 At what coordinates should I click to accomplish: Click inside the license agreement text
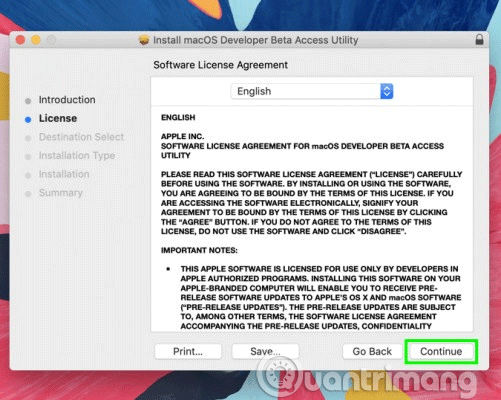point(312,219)
